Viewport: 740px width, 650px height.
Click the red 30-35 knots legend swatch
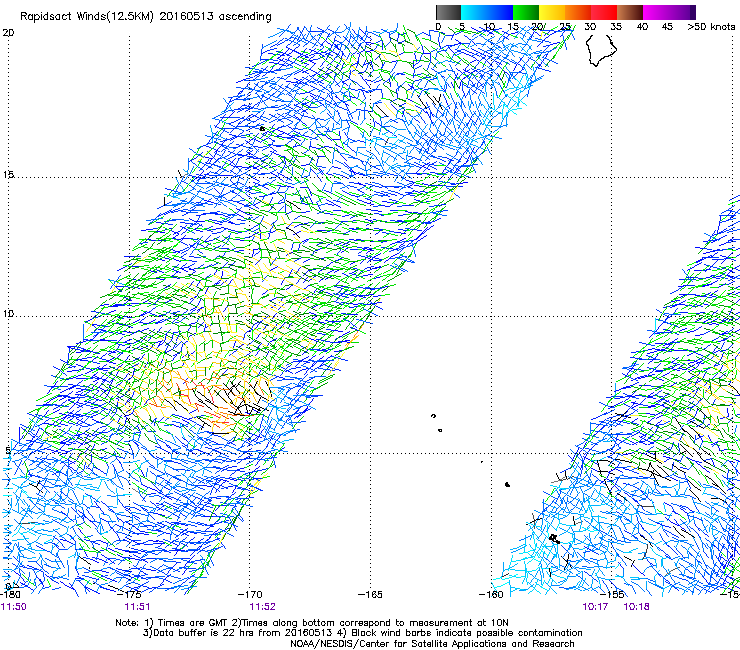coord(604,12)
